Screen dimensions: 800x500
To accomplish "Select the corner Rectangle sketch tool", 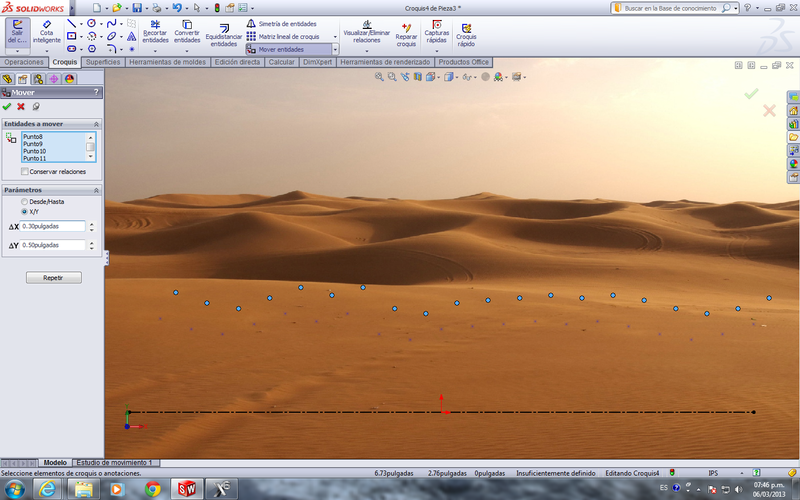I will click(x=71, y=36).
